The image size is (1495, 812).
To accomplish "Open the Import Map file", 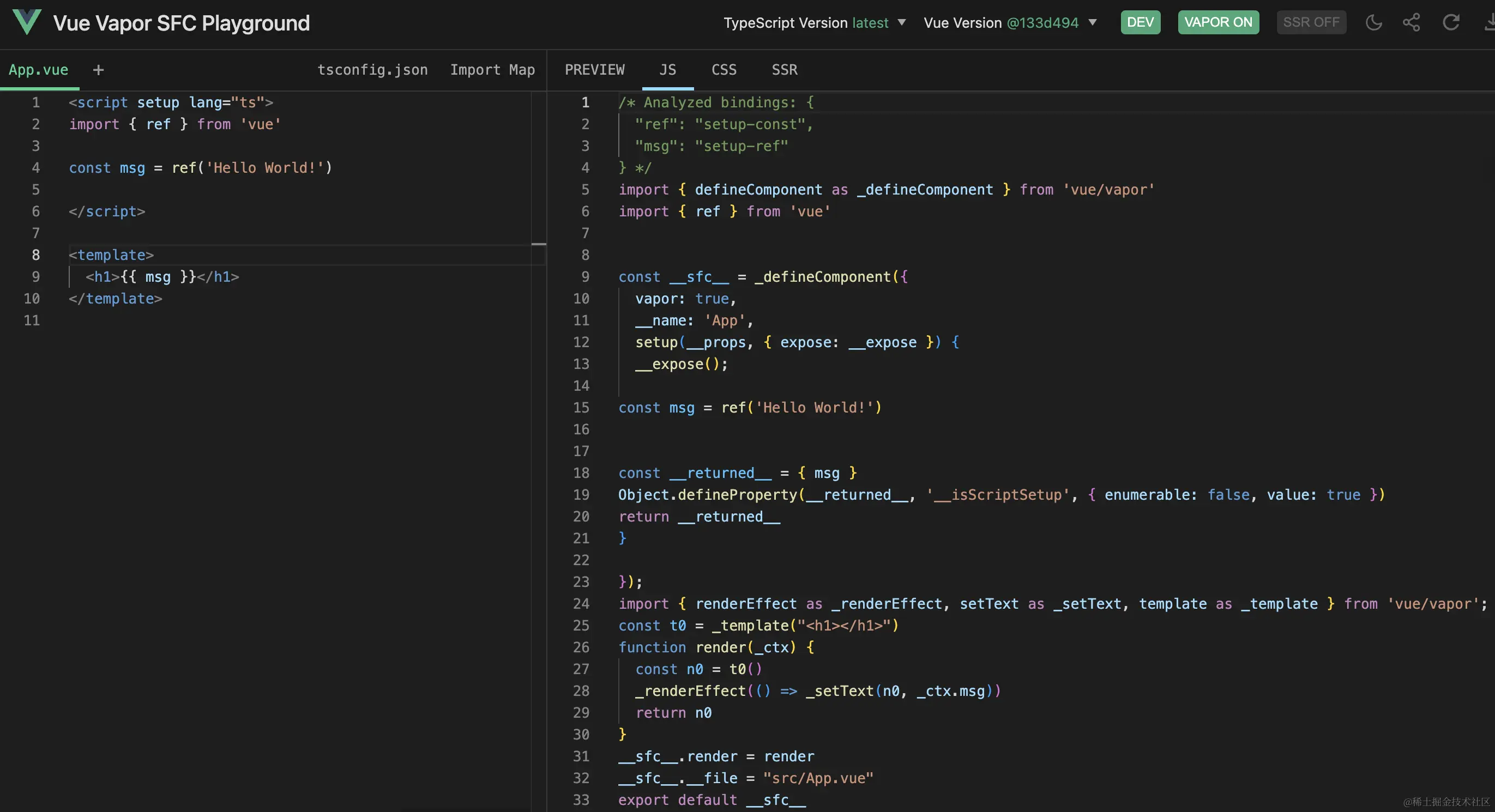I will click(x=492, y=70).
